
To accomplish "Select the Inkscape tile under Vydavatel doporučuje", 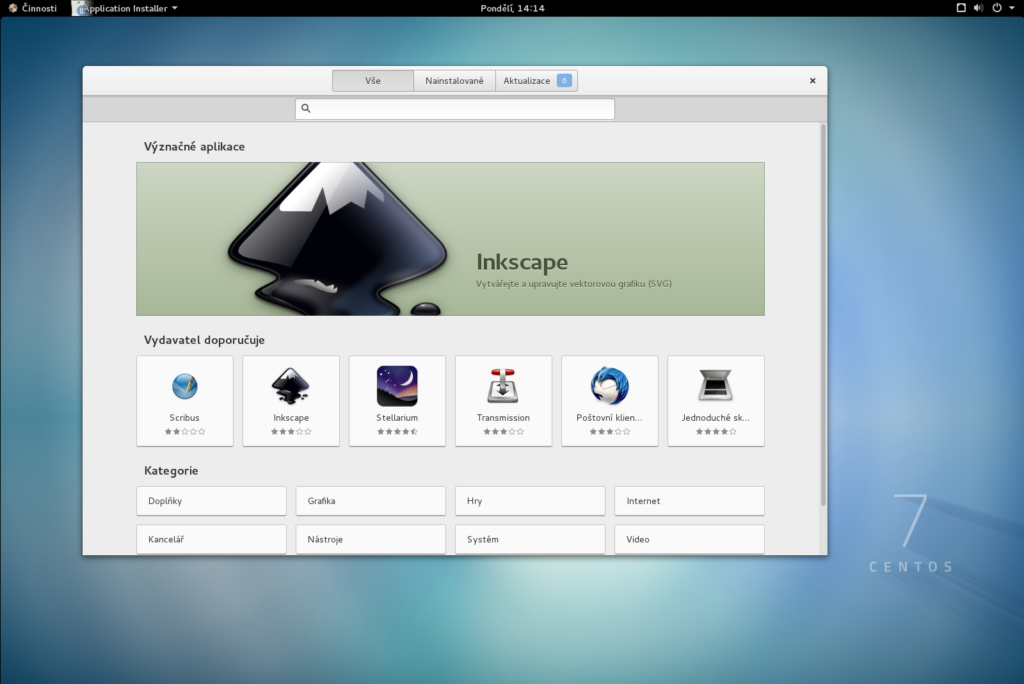I will (290, 400).
